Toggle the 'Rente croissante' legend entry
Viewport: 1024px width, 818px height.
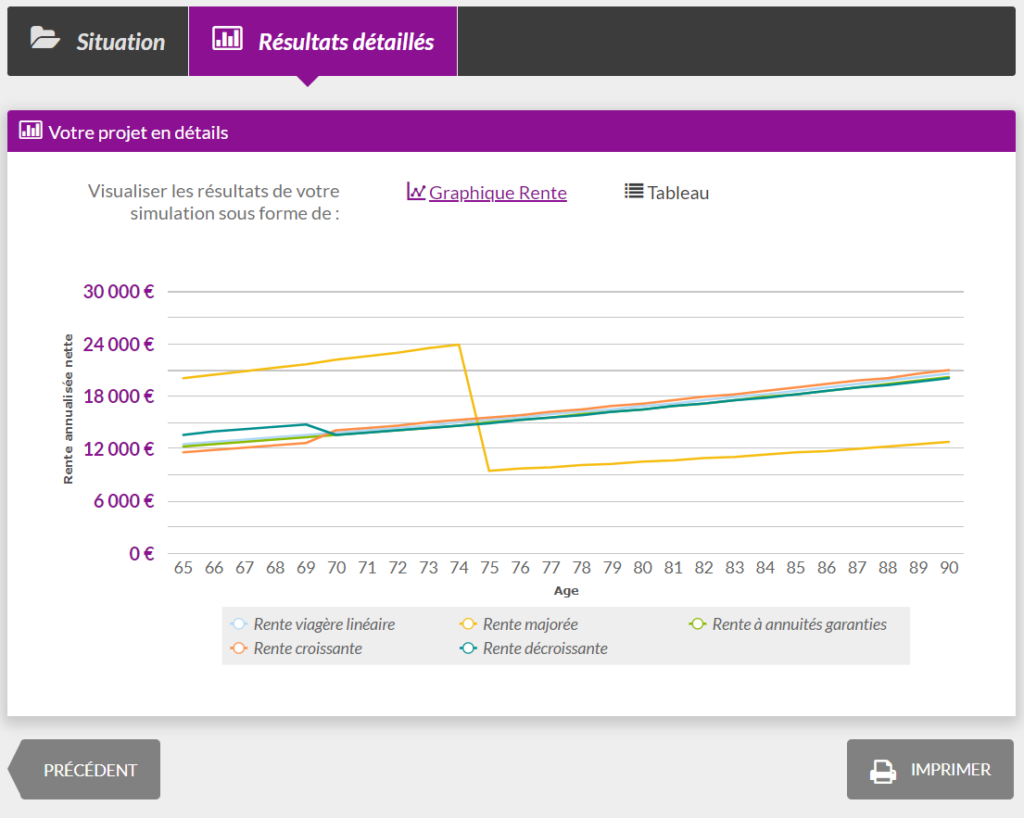click(308, 648)
